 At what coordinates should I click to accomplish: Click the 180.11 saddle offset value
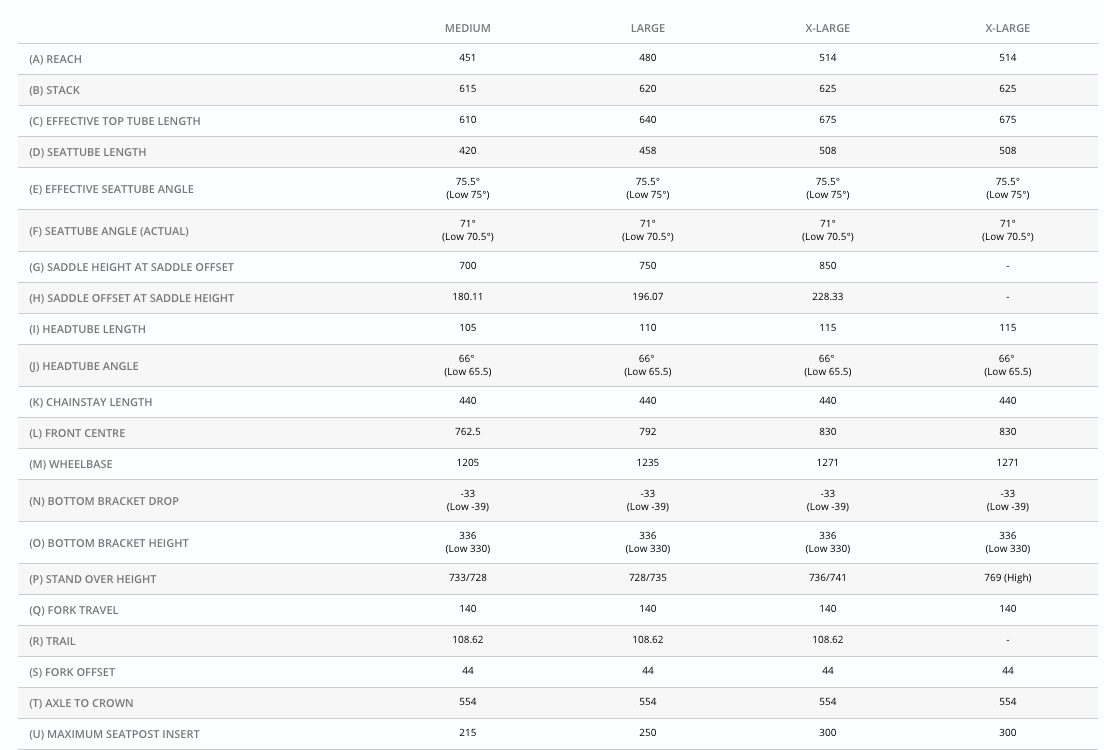coord(468,297)
